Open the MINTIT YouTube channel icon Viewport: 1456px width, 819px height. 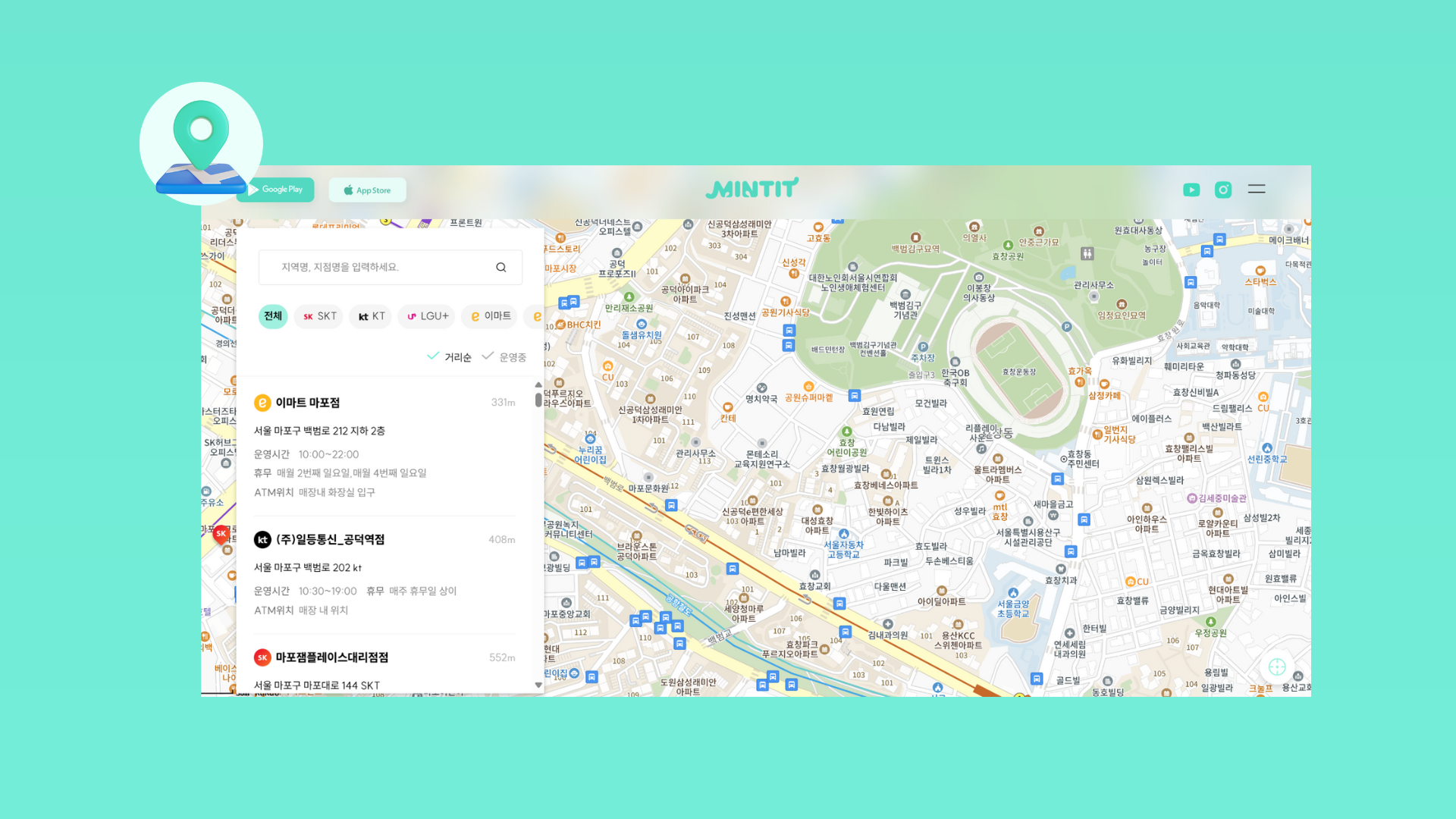pyautogui.click(x=1191, y=190)
